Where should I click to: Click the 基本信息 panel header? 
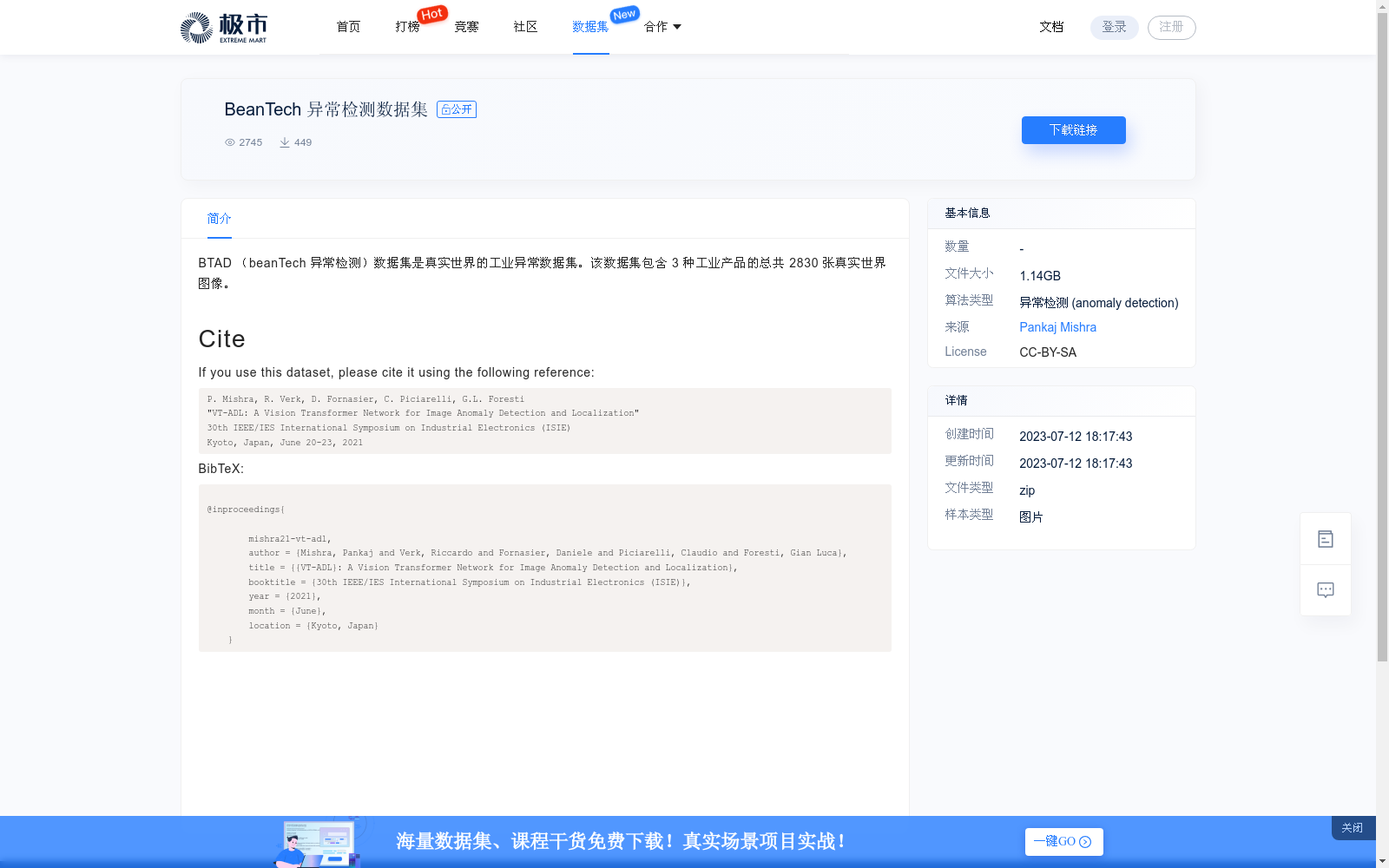pos(967,214)
